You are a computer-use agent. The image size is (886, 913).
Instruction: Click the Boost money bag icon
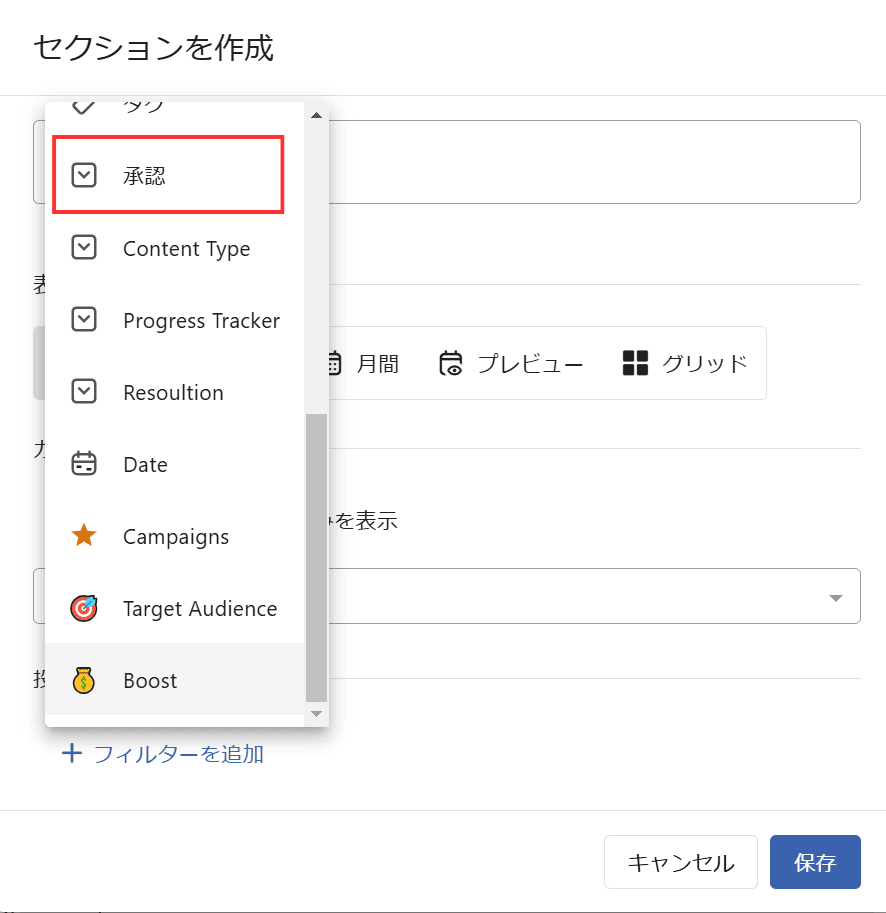coord(85,681)
